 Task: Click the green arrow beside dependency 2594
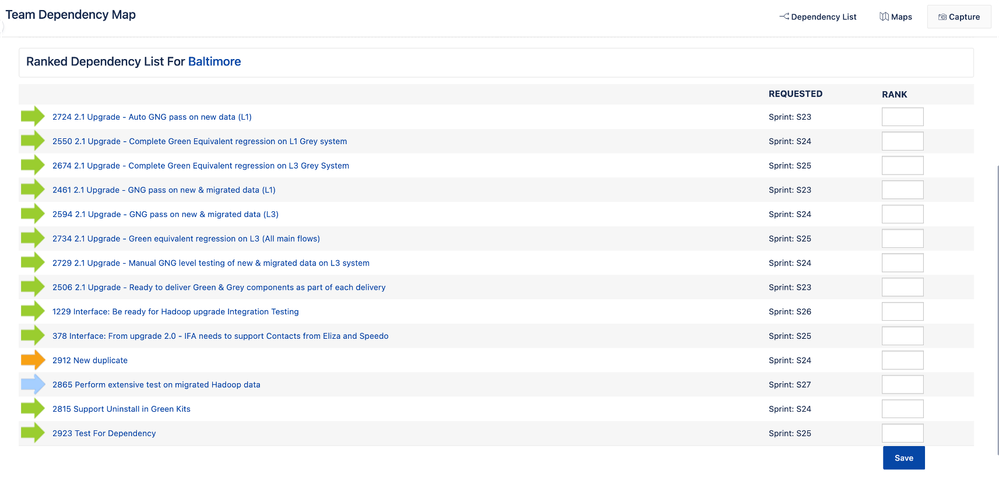[x=32, y=214]
